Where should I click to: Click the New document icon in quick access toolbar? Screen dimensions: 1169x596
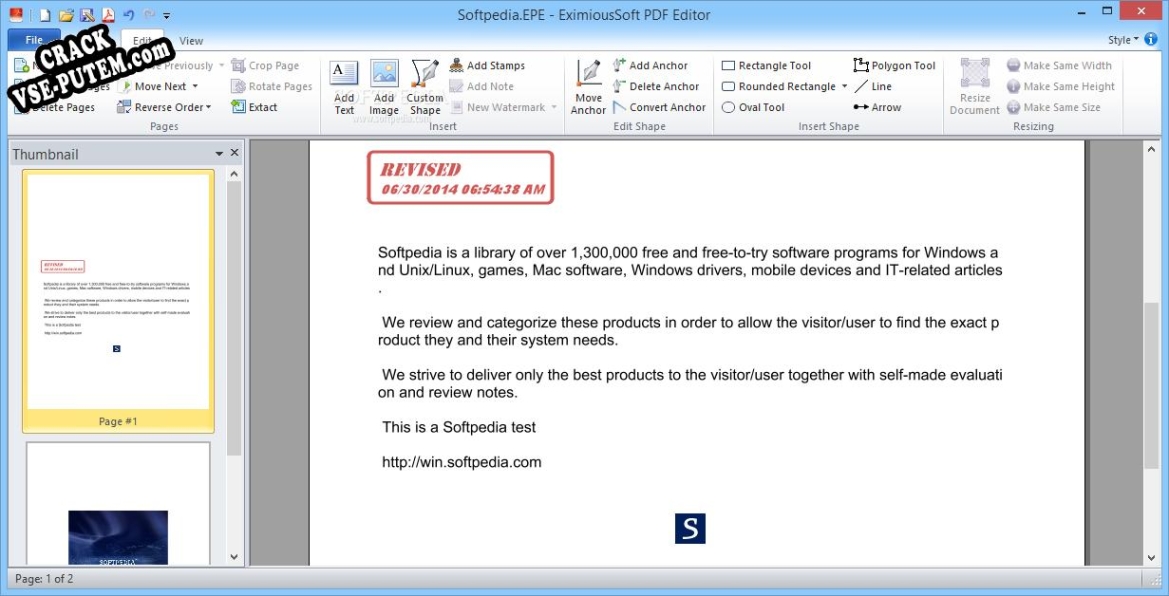tap(45, 15)
